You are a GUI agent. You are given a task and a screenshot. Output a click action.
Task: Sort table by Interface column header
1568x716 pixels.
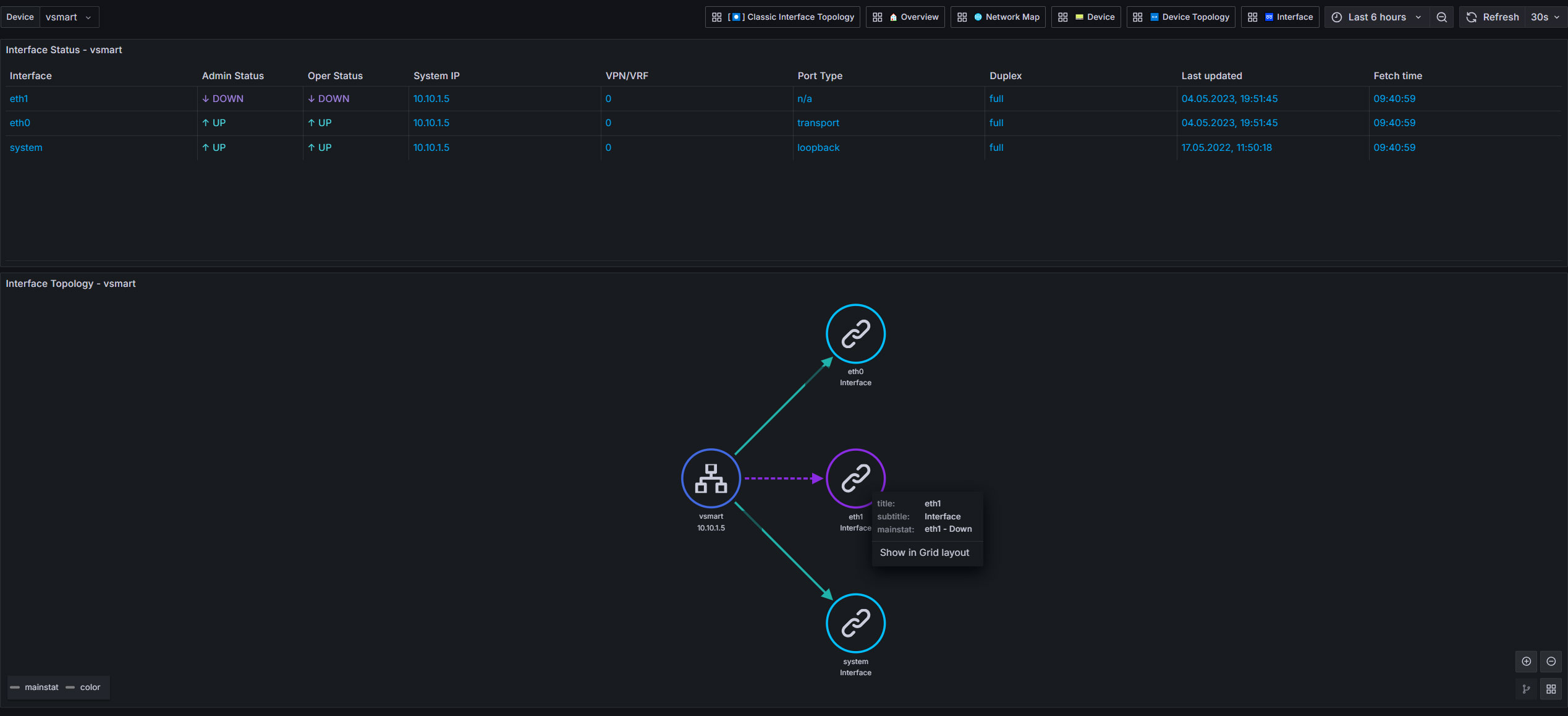coord(31,76)
